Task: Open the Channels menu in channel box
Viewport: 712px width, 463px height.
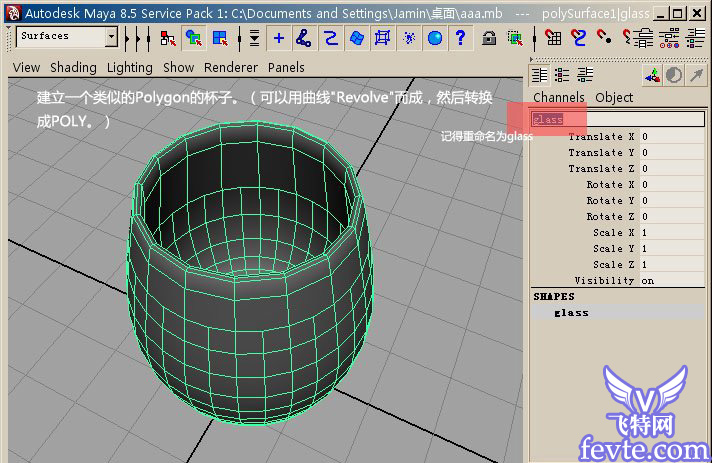Action: (559, 97)
